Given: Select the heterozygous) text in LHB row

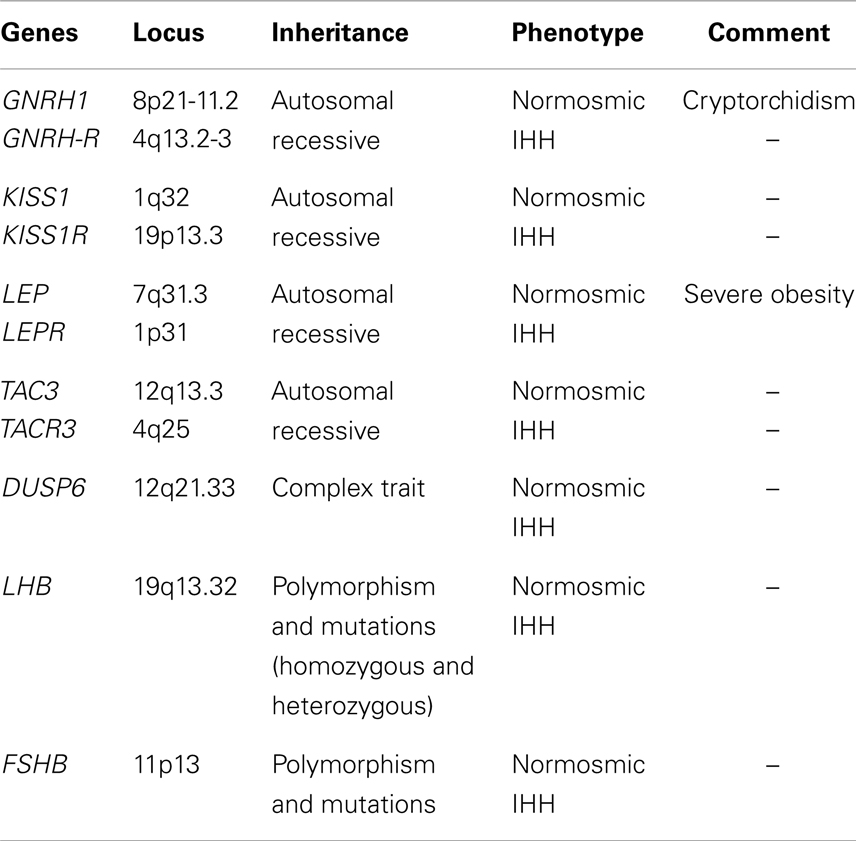Looking at the screenshot, I should coord(353,707).
